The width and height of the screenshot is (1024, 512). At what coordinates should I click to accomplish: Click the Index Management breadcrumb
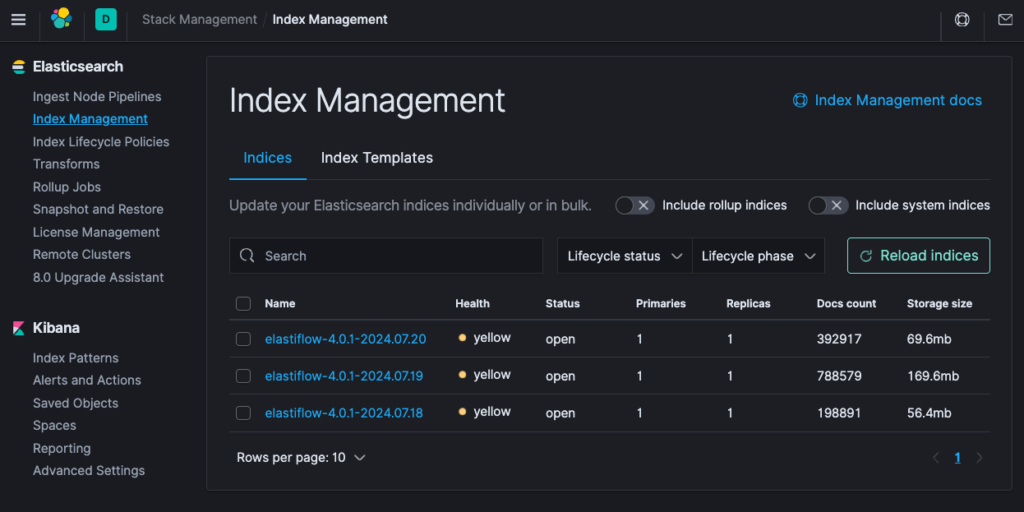click(330, 20)
